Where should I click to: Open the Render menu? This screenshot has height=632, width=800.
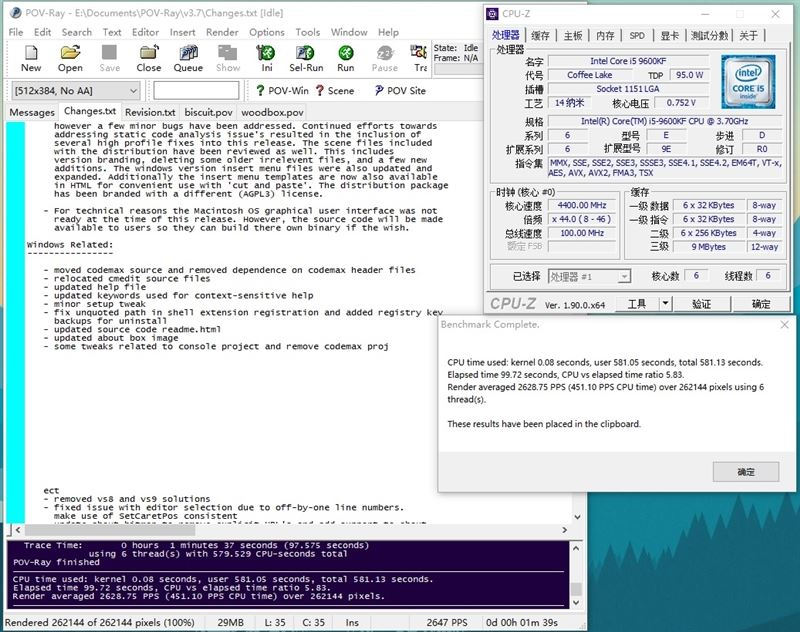point(222,32)
